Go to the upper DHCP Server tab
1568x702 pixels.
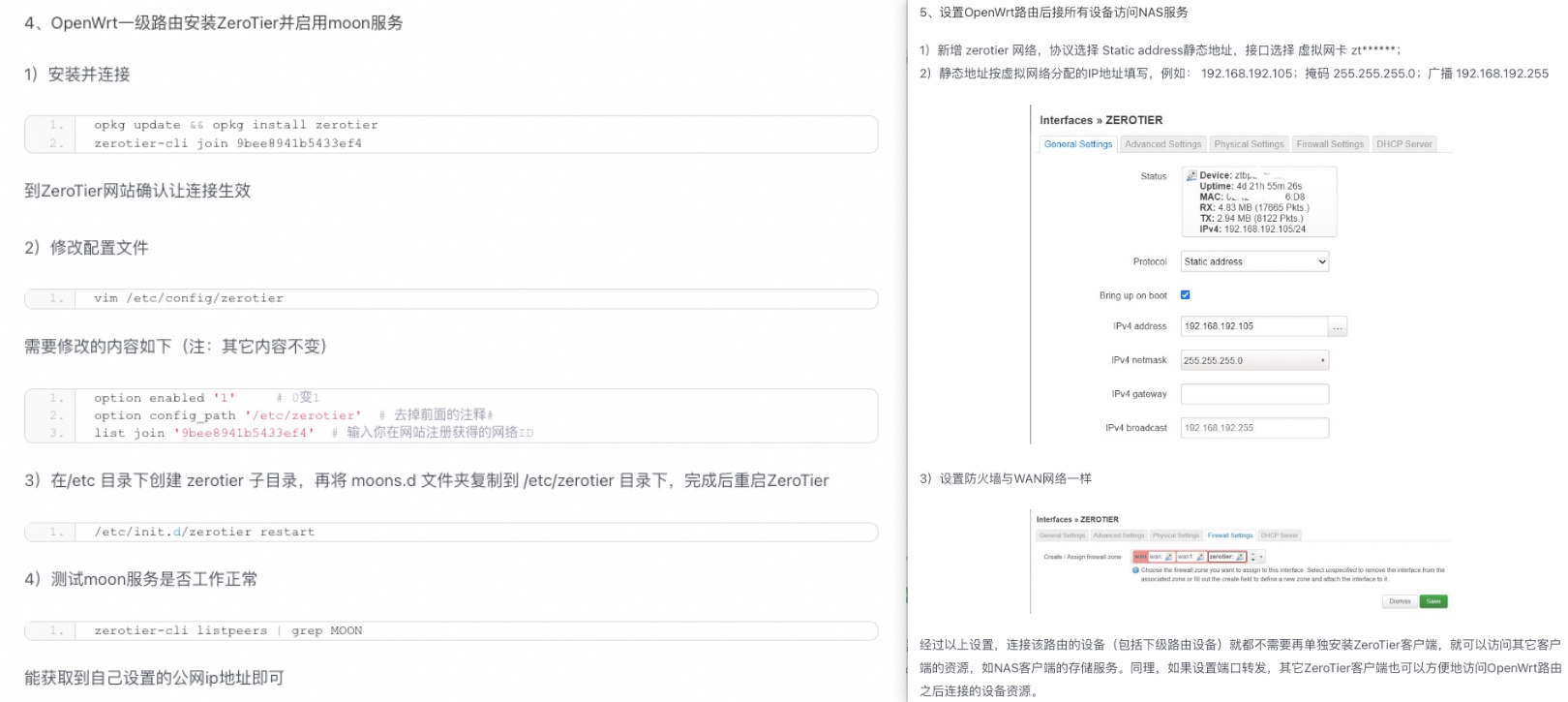[x=1403, y=144]
